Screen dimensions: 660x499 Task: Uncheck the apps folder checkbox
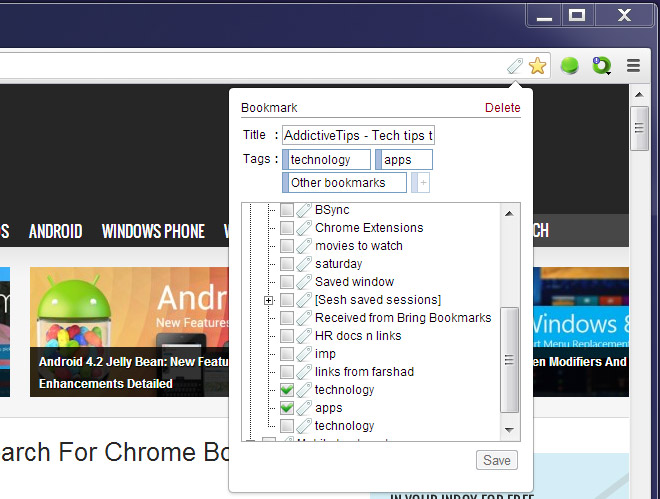pyautogui.click(x=287, y=408)
